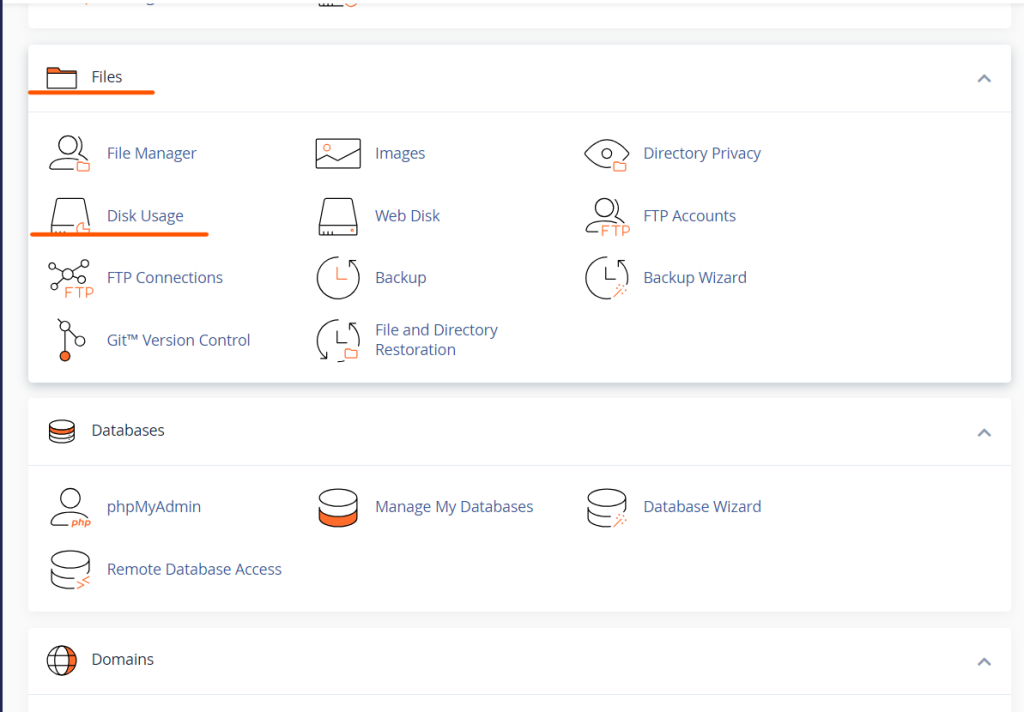This screenshot has height=712, width=1024.
Task: Launch the Backup Wizard link
Action: (695, 278)
